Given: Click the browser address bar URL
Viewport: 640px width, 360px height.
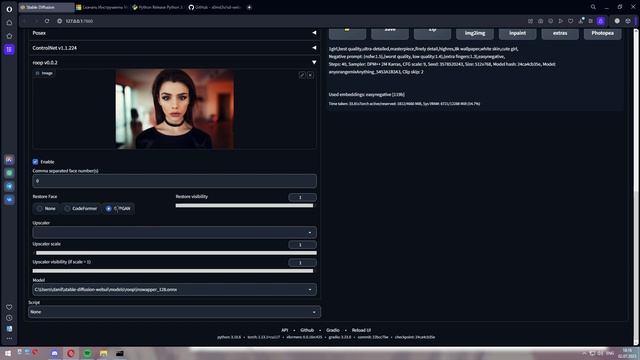Looking at the screenshot, I should 79,21.
